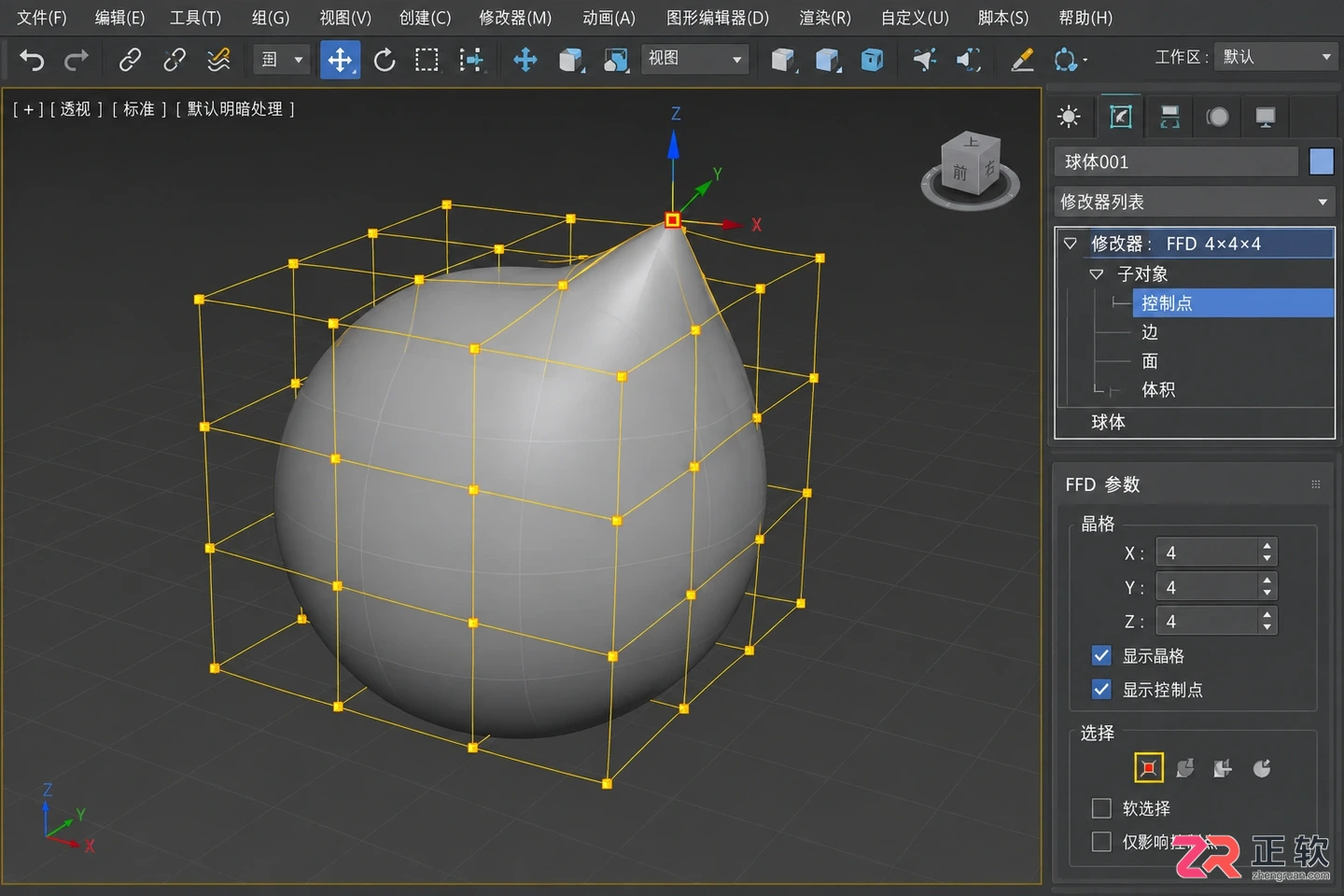Click the [透视] viewport label
The width and height of the screenshot is (1344, 896).
(x=76, y=109)
